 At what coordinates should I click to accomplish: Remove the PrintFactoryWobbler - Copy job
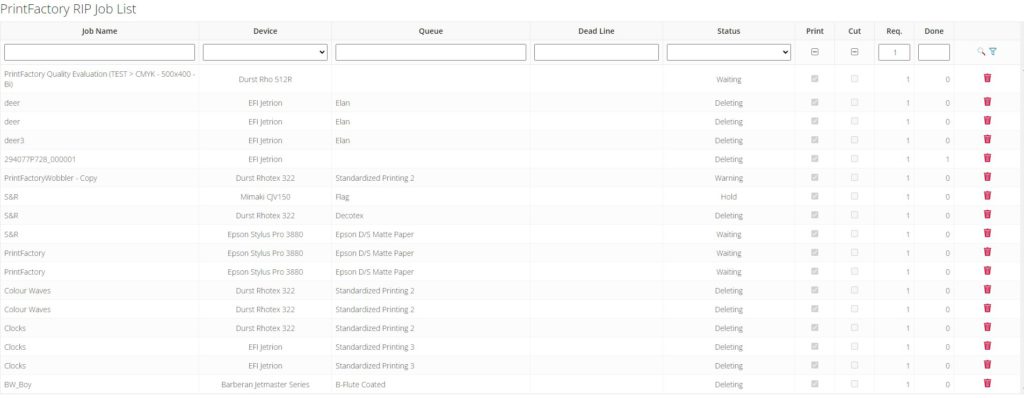click(x=987, y=177)
